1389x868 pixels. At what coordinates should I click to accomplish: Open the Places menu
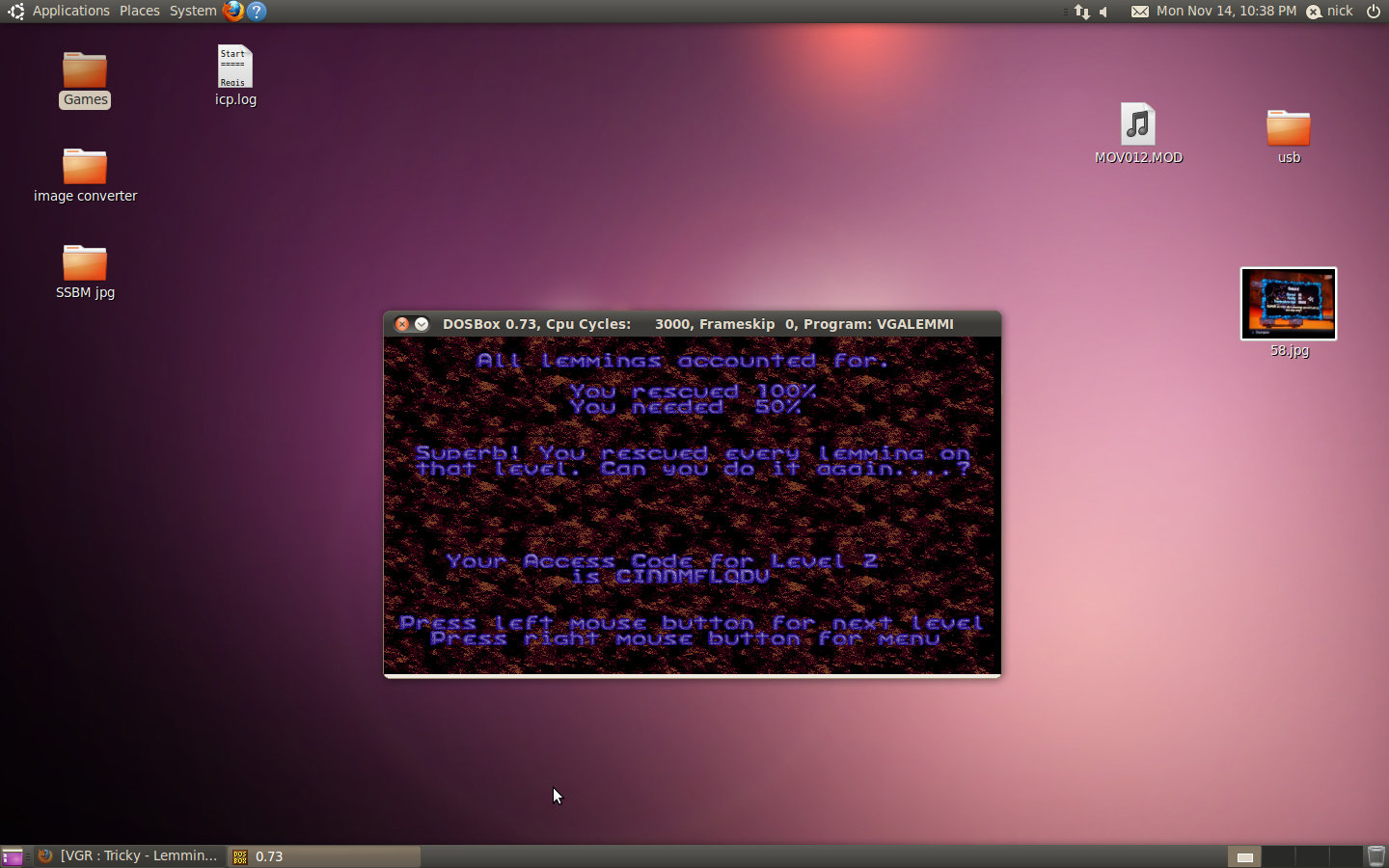coord(140,12)
